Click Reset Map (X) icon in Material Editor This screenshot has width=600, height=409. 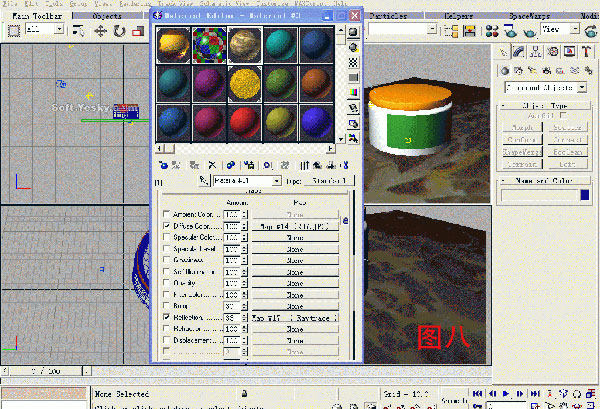pos(212,165)
